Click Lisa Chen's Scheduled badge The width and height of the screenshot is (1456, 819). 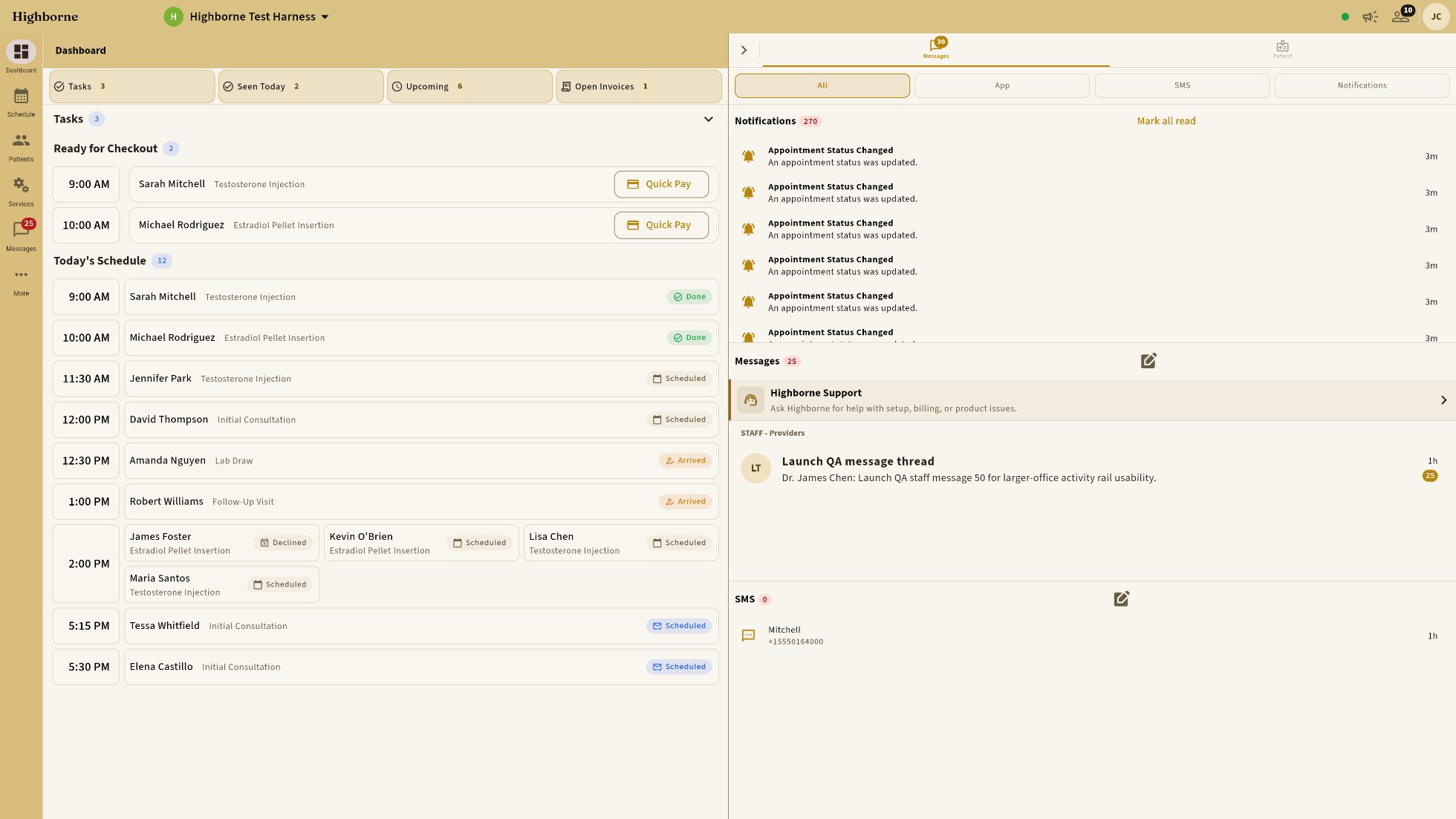[x=679, y=543]
